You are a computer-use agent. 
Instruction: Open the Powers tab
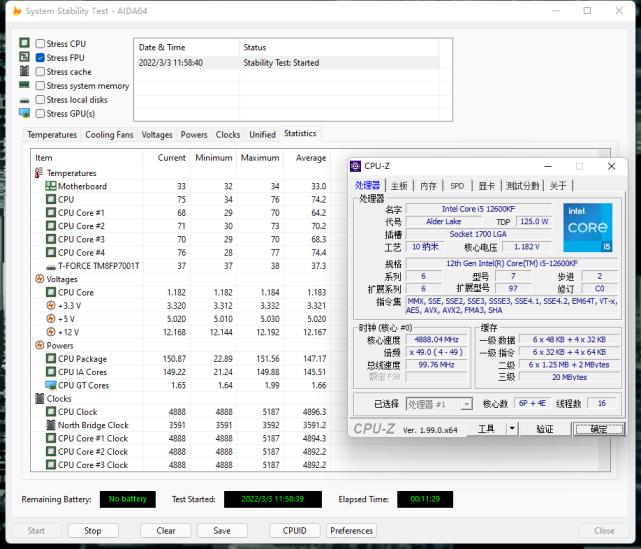coord(194,134)
